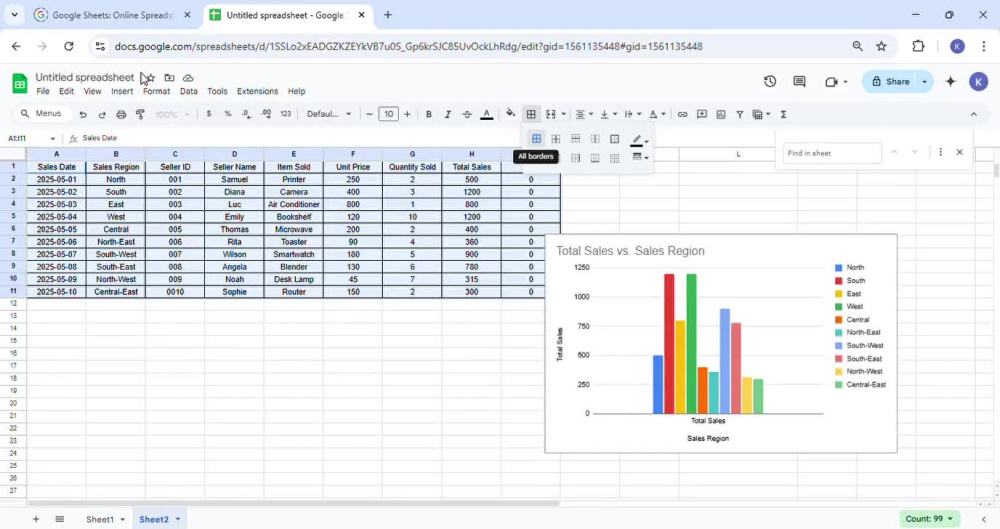Toggle italic formatting

[448, 114]
